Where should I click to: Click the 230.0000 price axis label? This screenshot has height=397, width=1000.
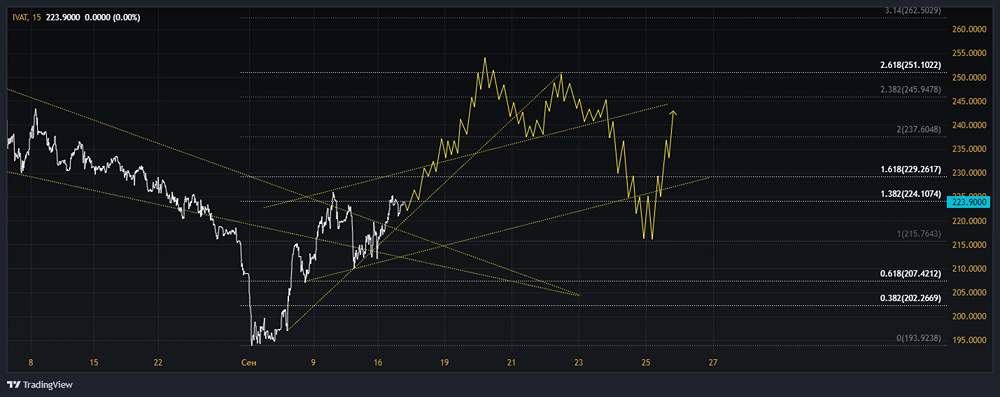click(969, 172)
